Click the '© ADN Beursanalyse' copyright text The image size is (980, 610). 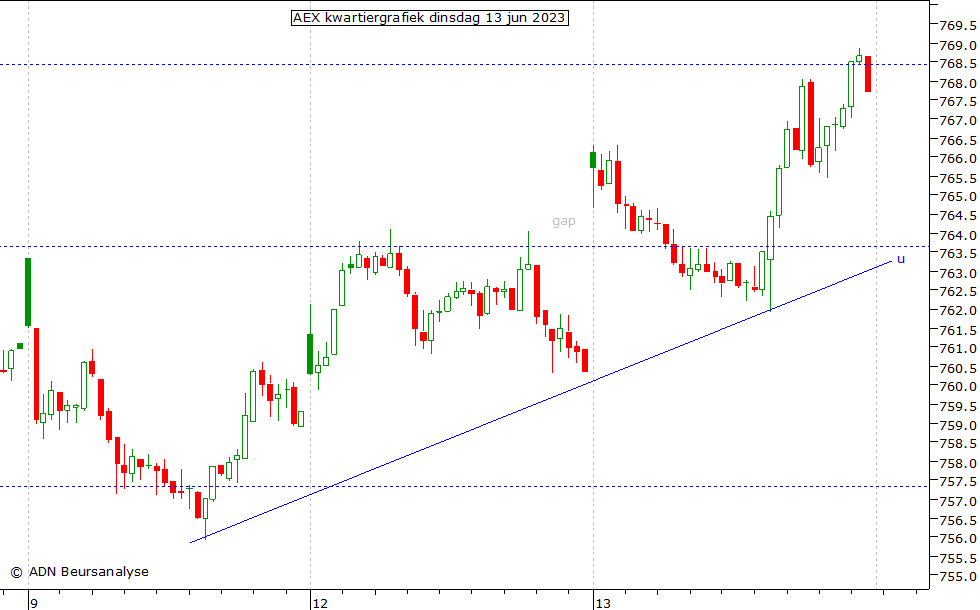79,571
